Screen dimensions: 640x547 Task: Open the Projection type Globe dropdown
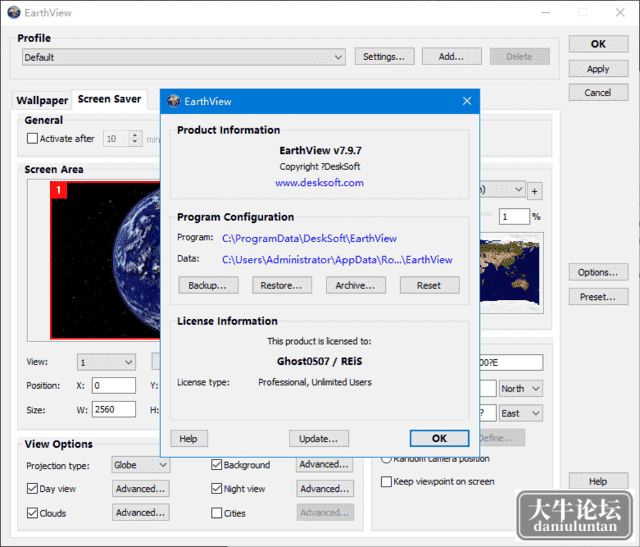[140, 465]
